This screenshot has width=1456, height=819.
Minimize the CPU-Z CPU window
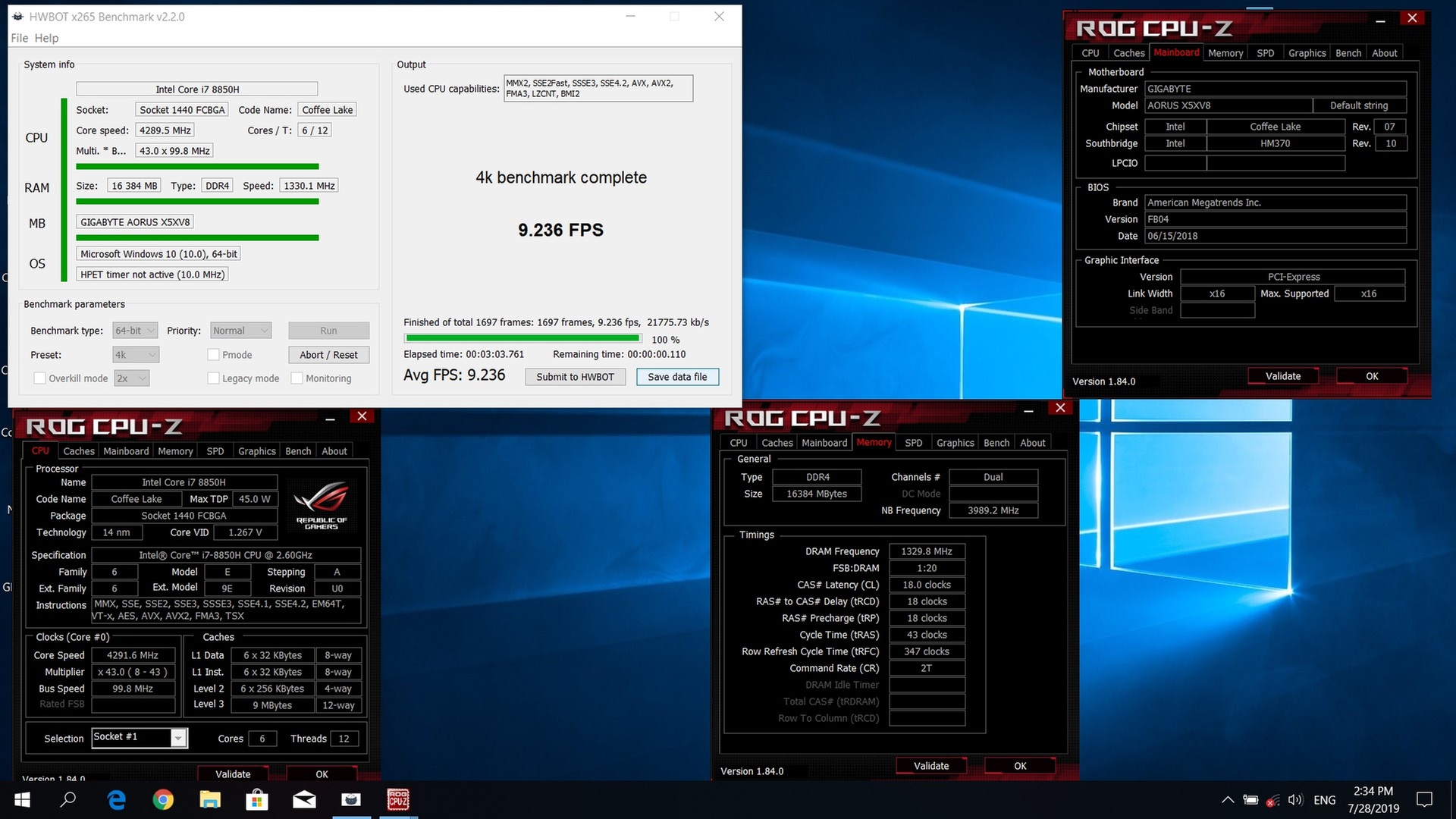(330, 419)
